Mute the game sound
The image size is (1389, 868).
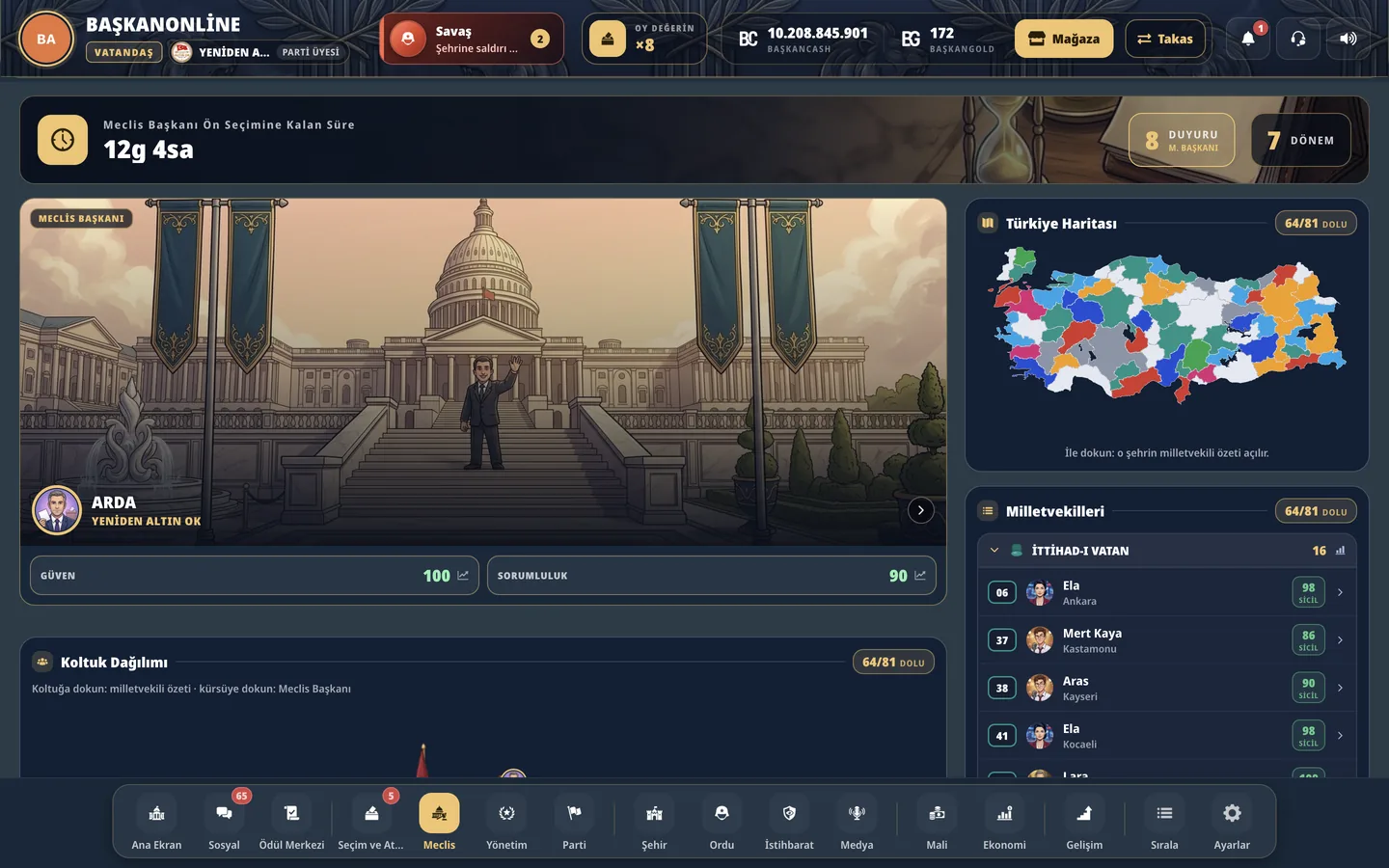point(1348,39)
